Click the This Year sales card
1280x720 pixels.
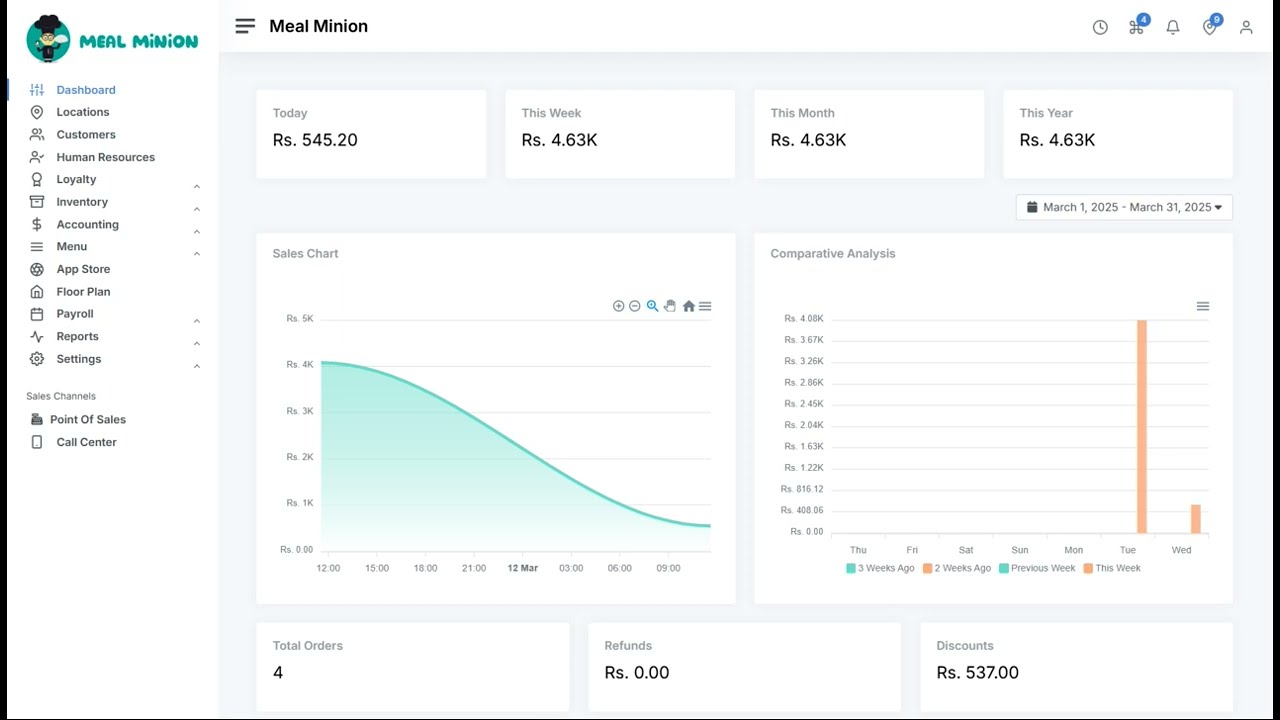coord(1118,134)
